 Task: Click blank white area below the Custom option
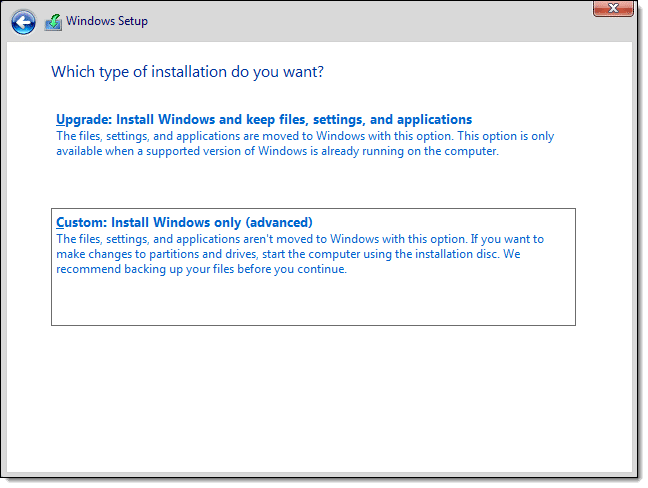pos(313,390)
